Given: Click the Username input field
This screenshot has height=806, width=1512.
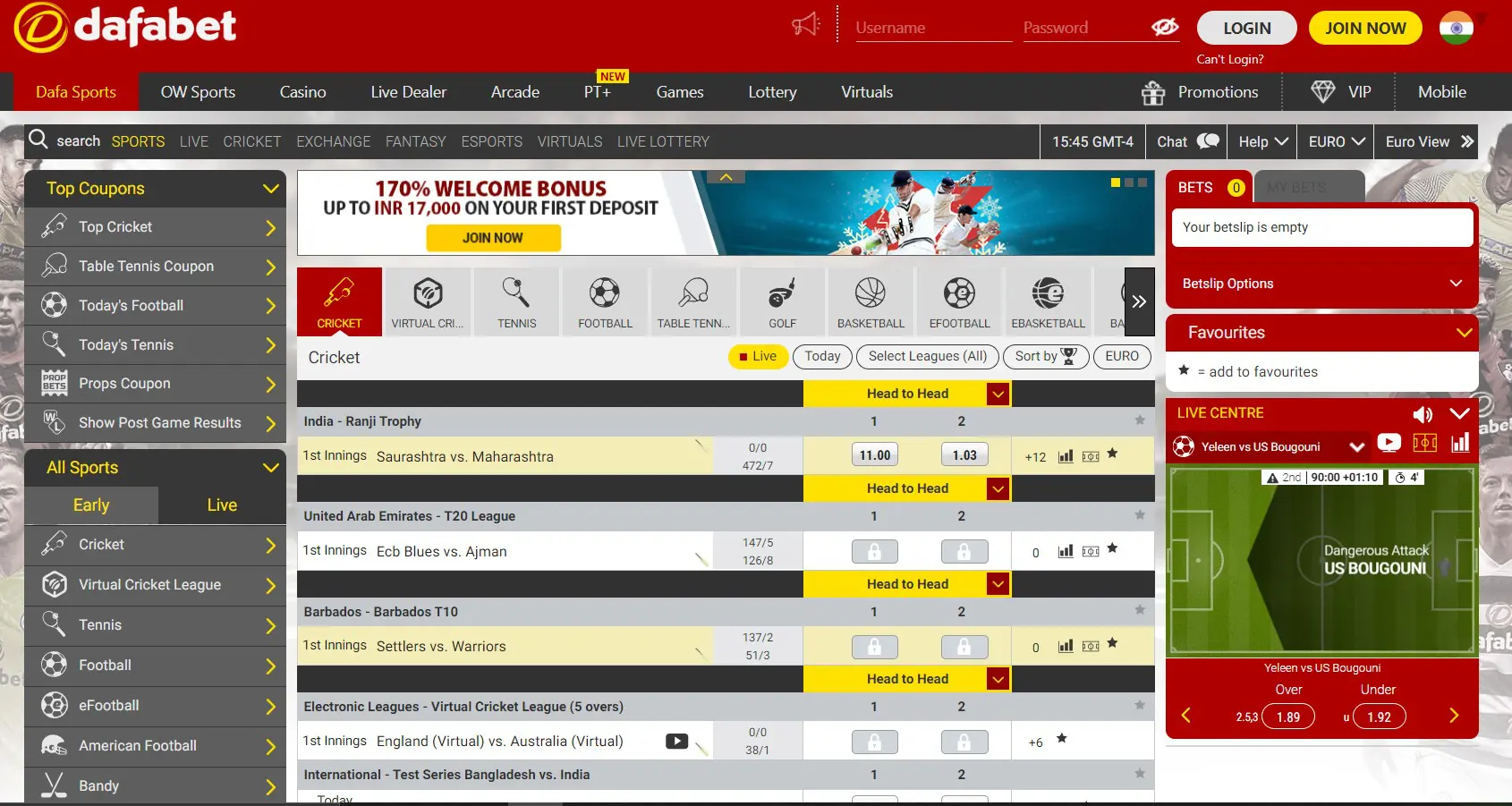Looking at the screenshot, I should click(x=933, y=28).
